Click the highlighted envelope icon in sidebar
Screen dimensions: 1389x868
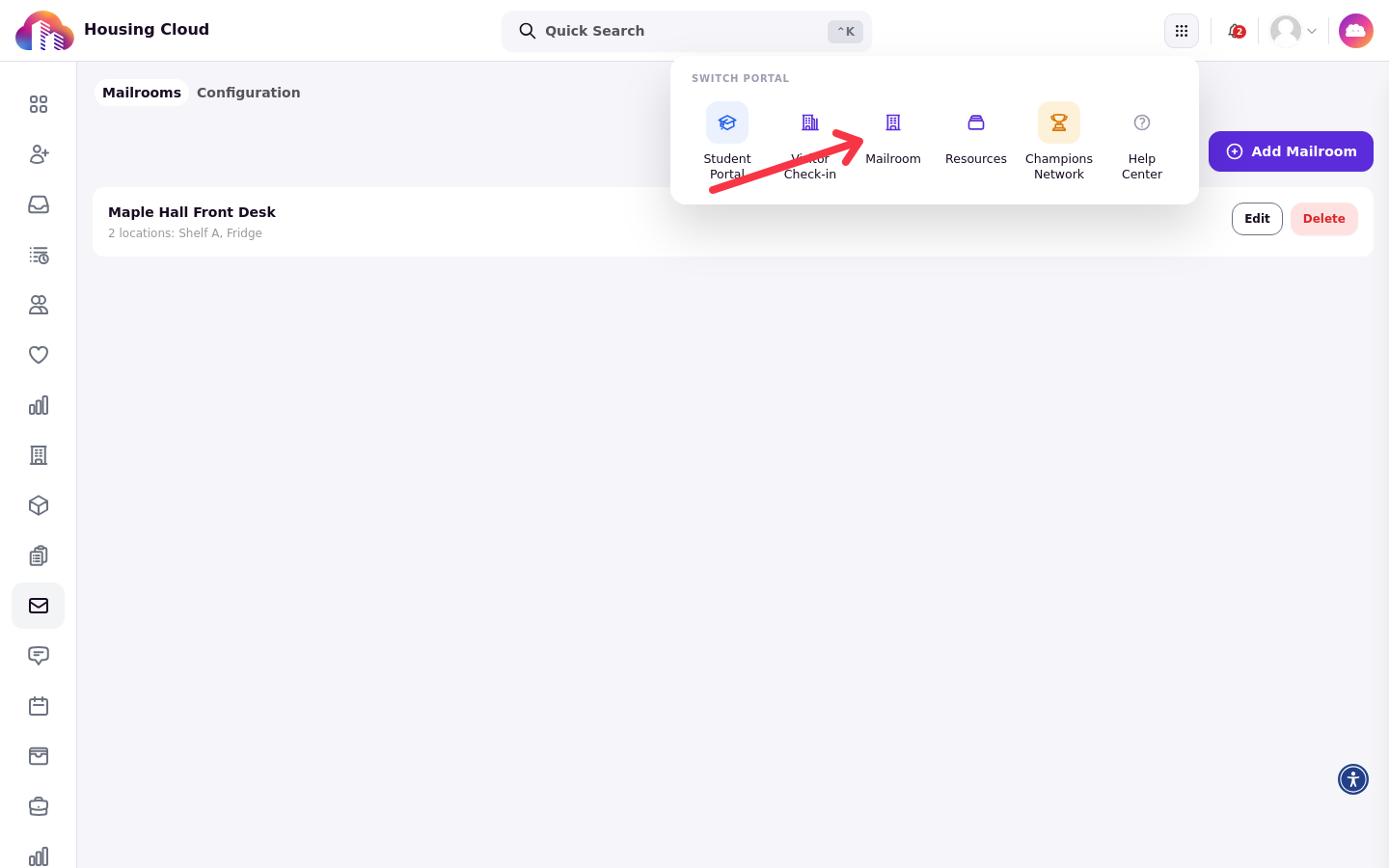39,606
